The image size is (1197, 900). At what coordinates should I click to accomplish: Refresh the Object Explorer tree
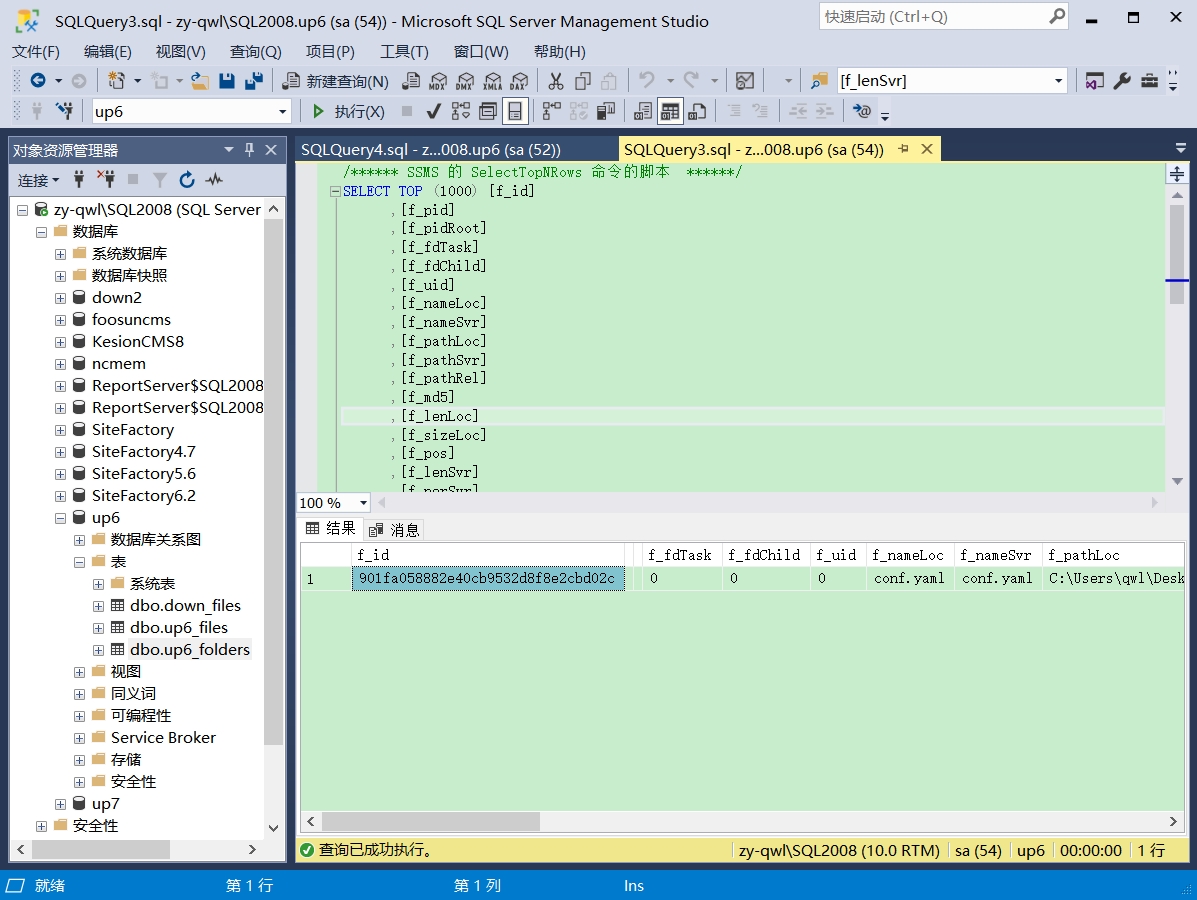[187, 180]
